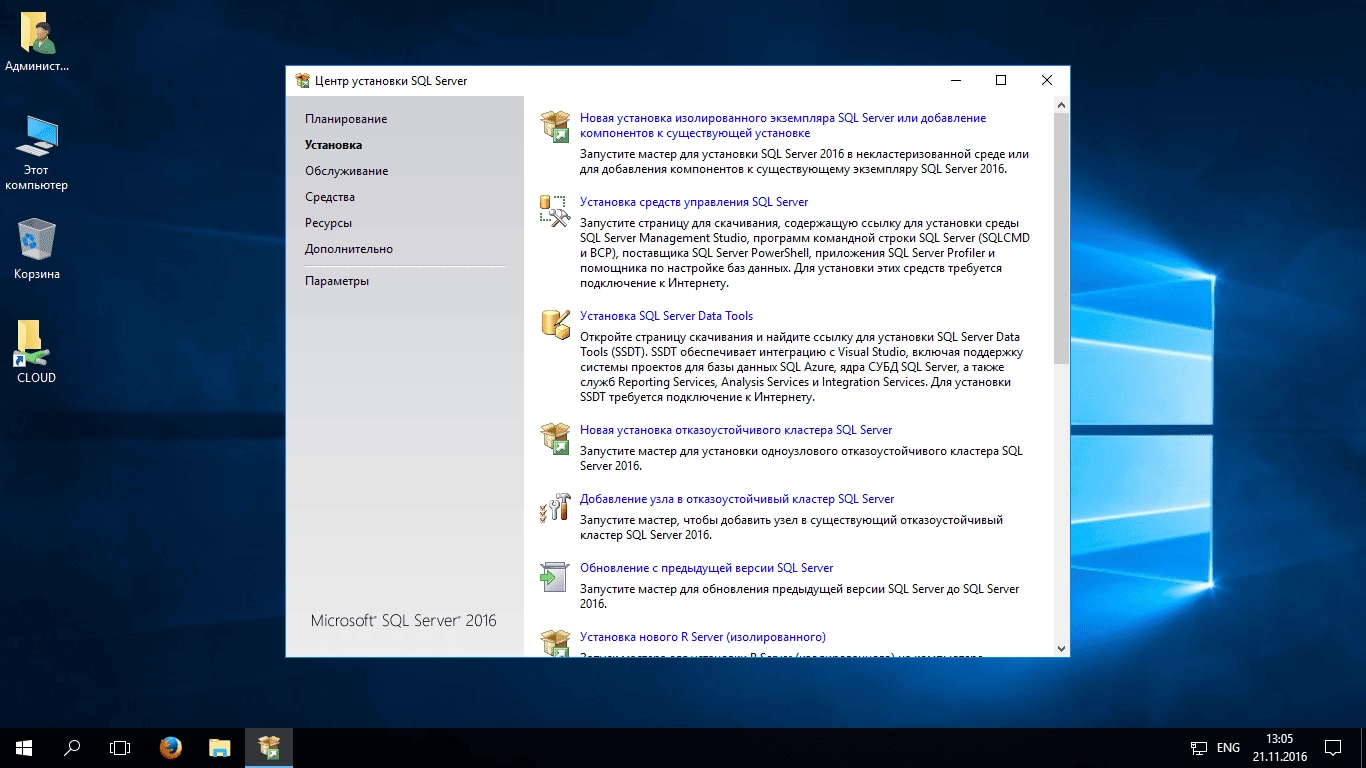The width and height of the screenshot is (1366, 768).
Task: Click the new R Server installation icon
Action: tap(554, 643)
